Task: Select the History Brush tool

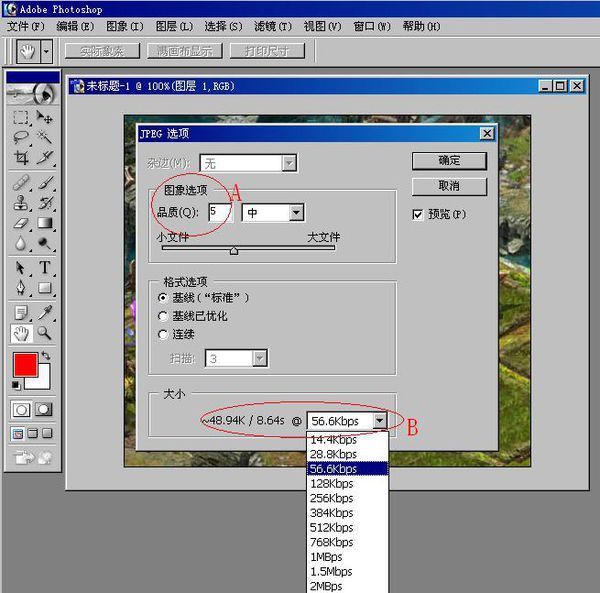Action: [44, 203]
